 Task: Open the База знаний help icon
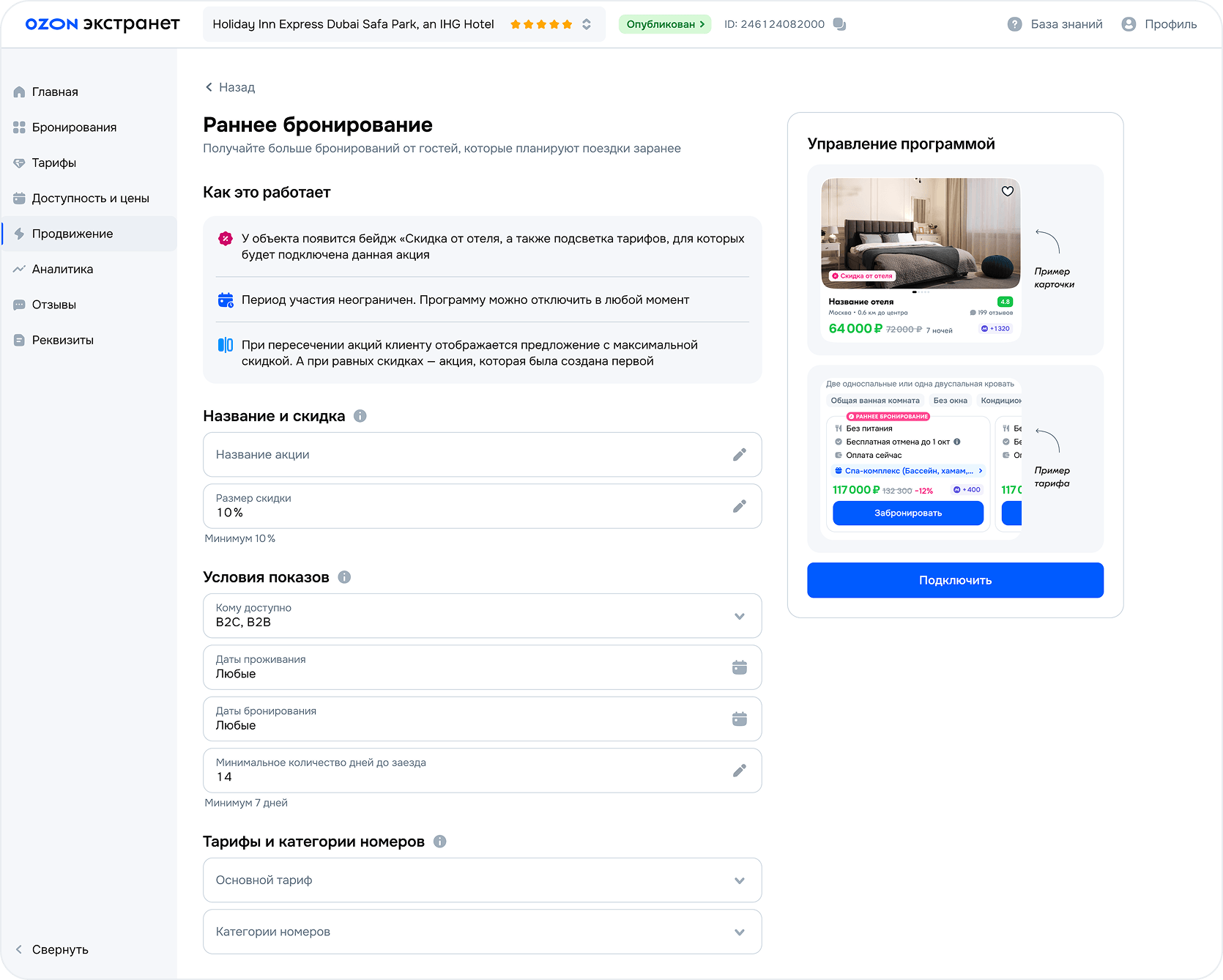[1014, 24]
